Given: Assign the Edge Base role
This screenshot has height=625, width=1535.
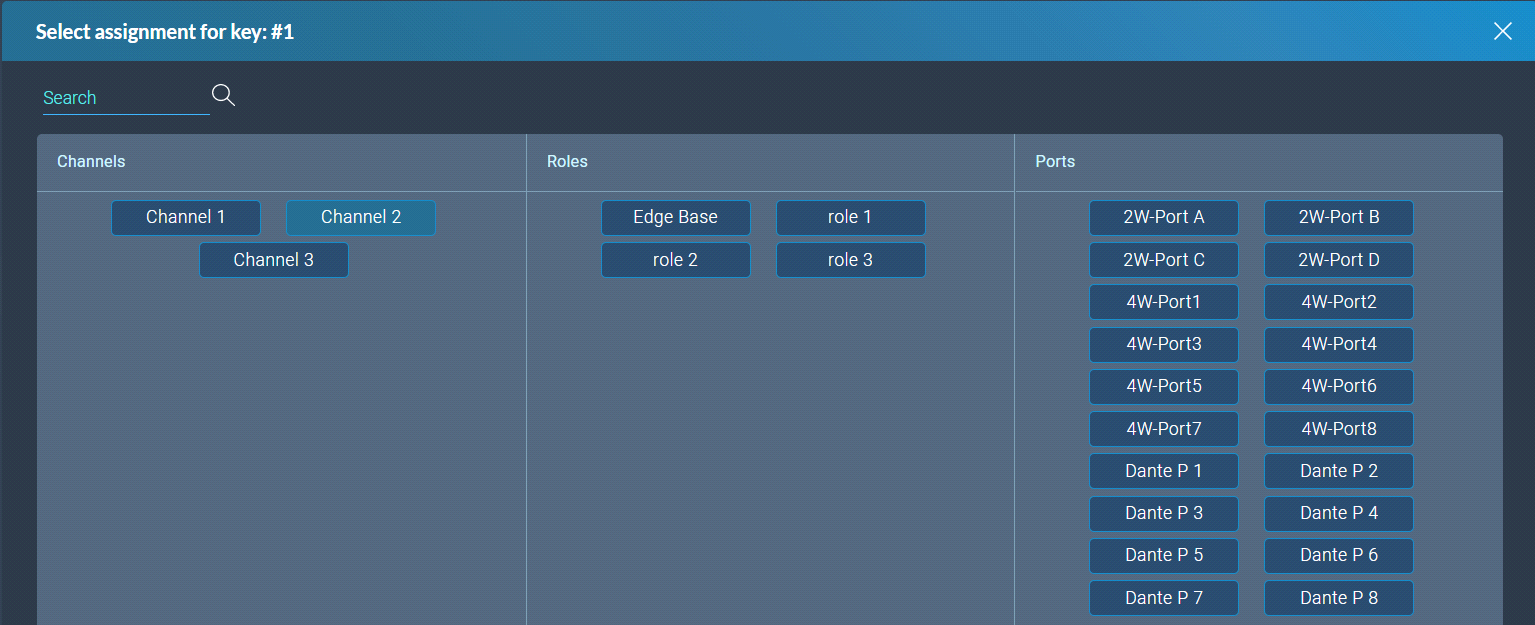Looking at the screenshot, I should [675, 217].
